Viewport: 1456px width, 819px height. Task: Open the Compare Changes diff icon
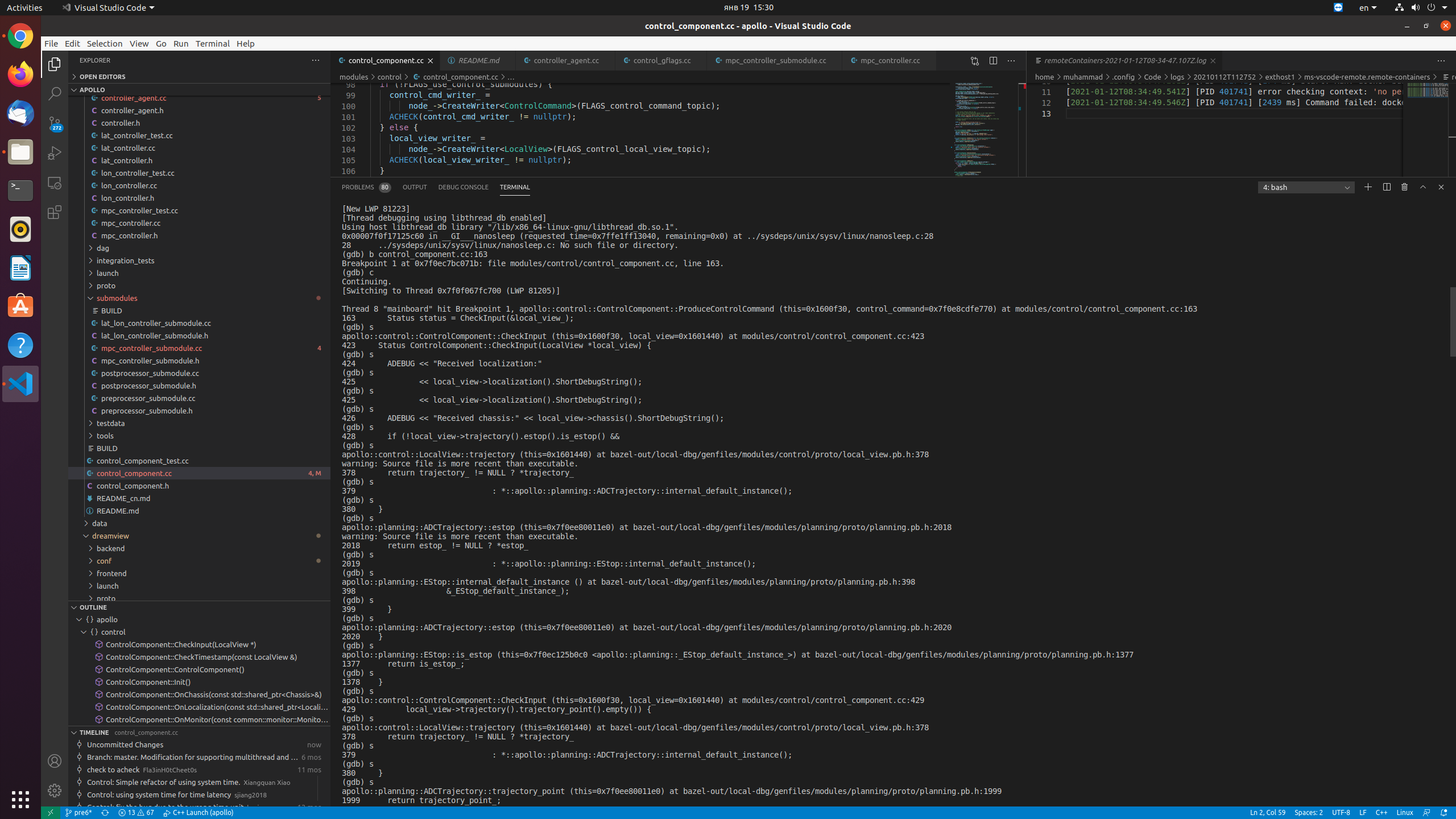974,60
